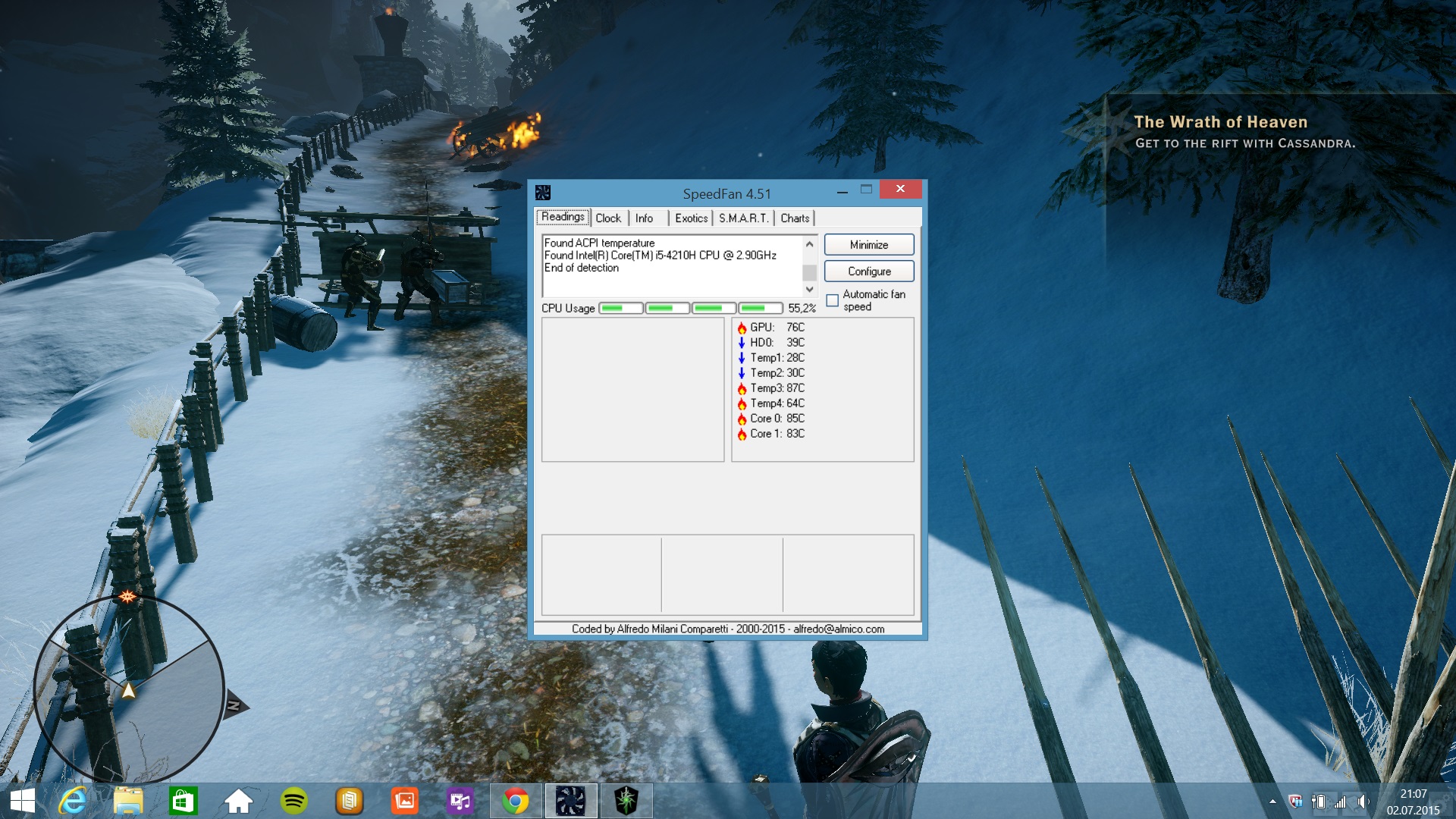Click McAfee shield tray icon

coord(1295,802)
